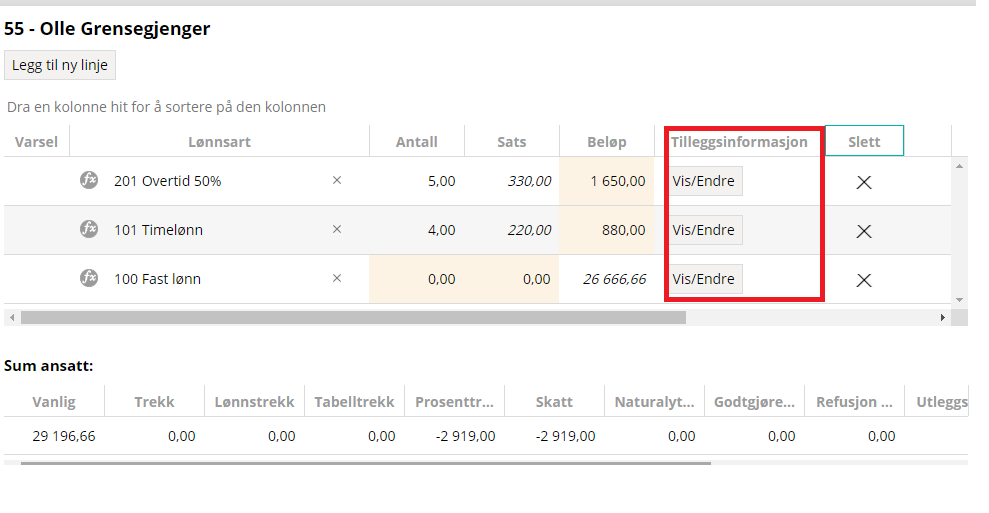This screenshot has height=513, width=989.
Task: Click the fx icon beside 100 Fast lønn
Action: [89, 278]
